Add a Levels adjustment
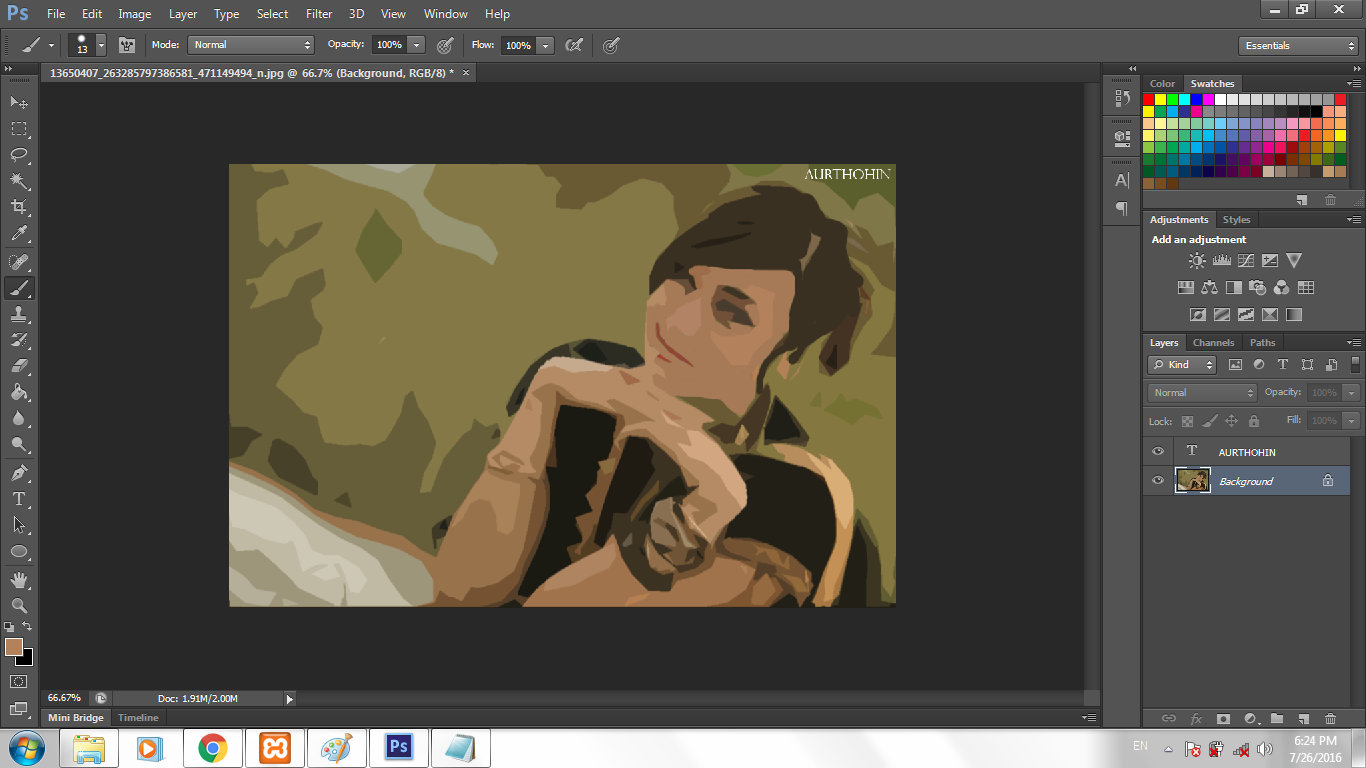The height and width of the screenshot is (768, 1366). click(x=1221, y=261)
